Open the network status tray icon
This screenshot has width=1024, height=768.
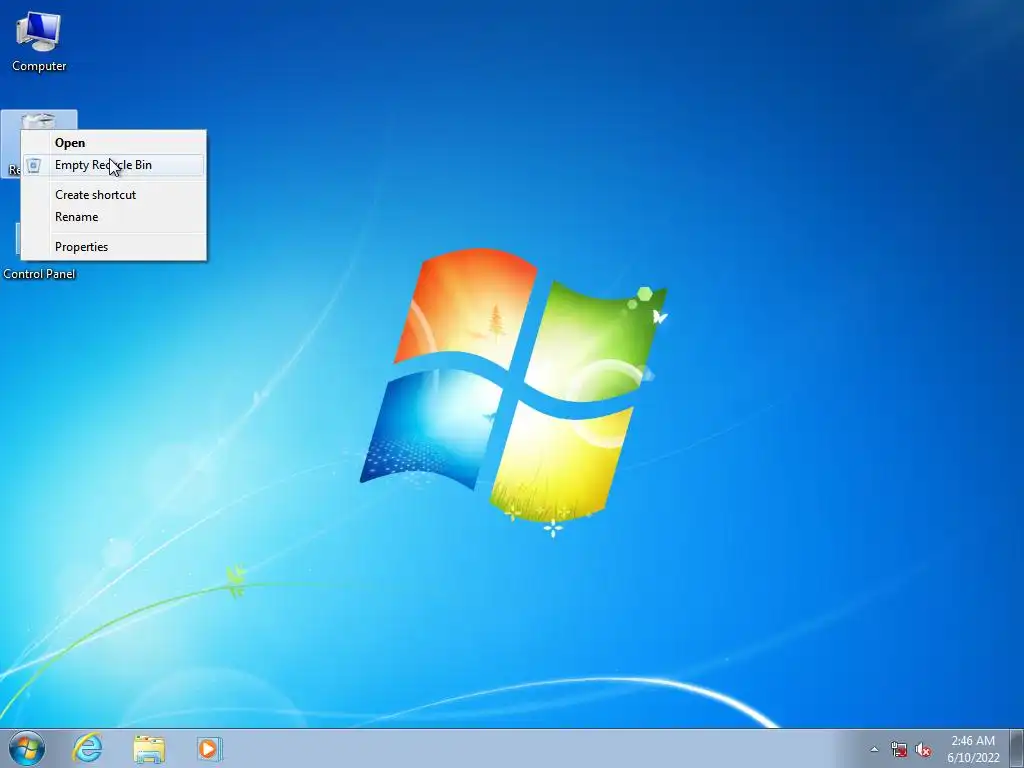tap(899, 749)
